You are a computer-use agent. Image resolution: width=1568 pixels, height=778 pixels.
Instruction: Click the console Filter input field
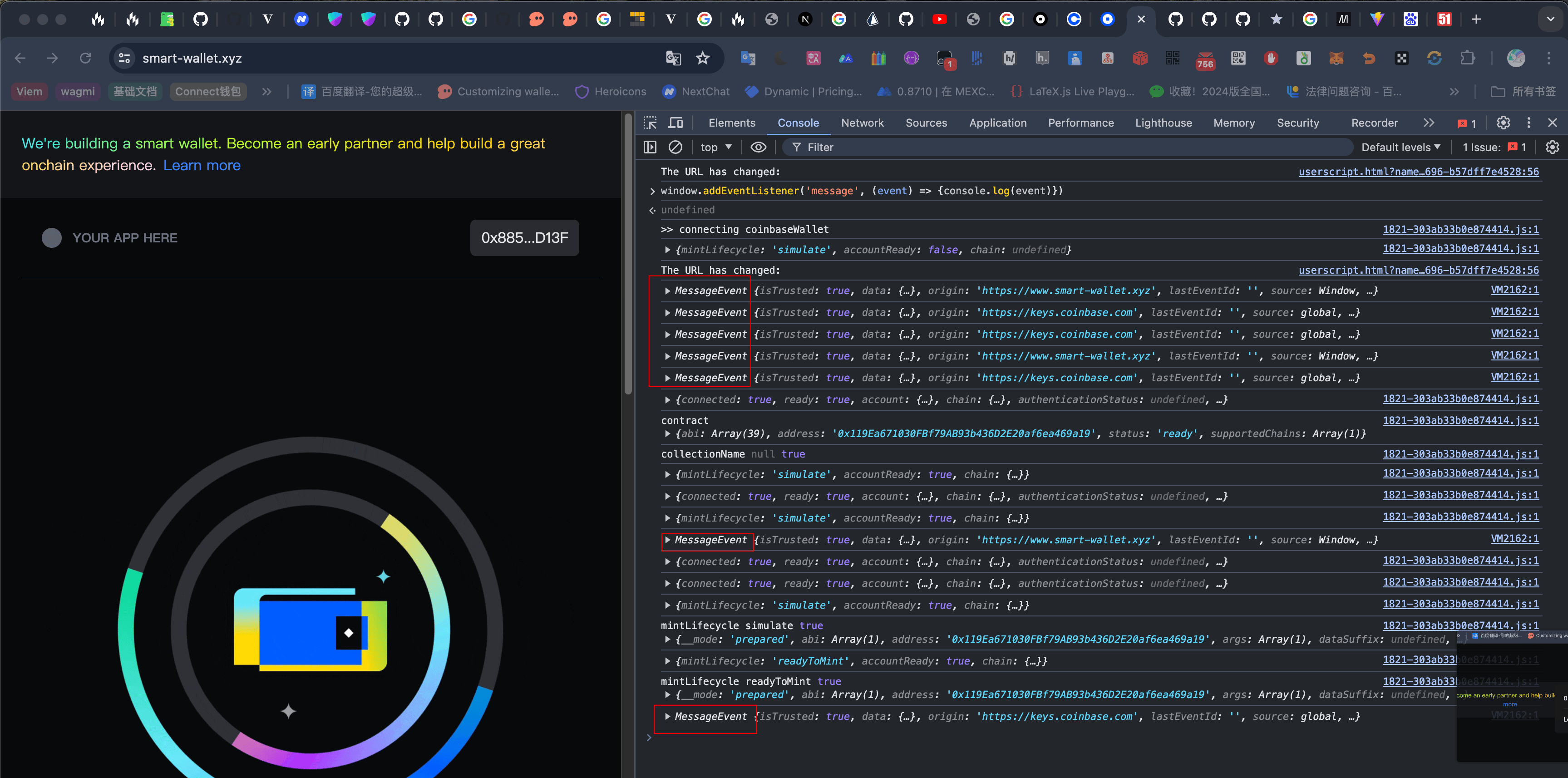click(x=1068, y=148)
